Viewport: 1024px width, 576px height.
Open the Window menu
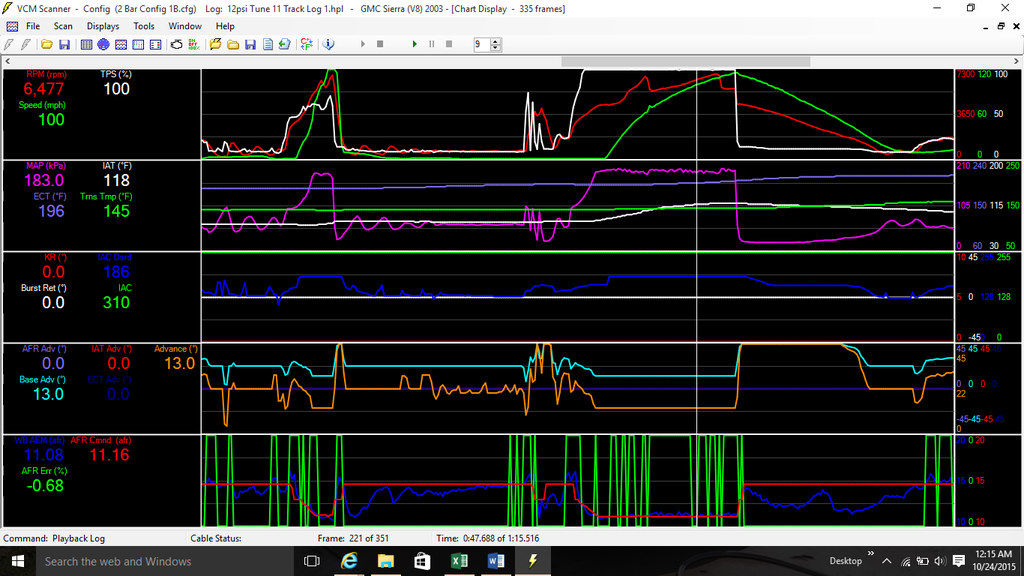185,26
